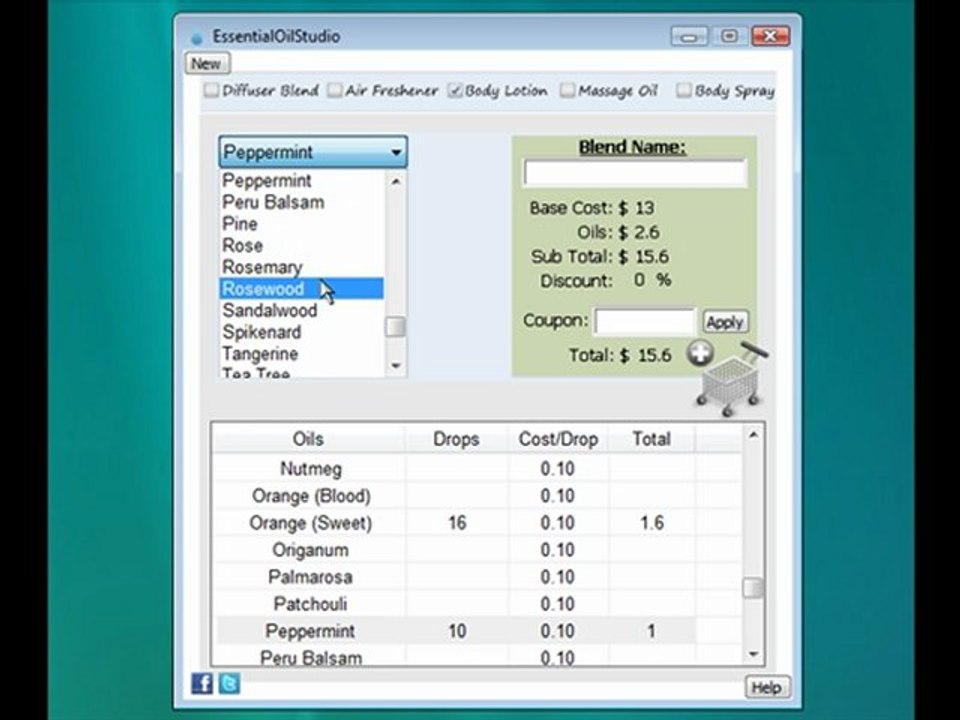
Task: Click the Drops cell for Nutmeg
Action: 457,469
